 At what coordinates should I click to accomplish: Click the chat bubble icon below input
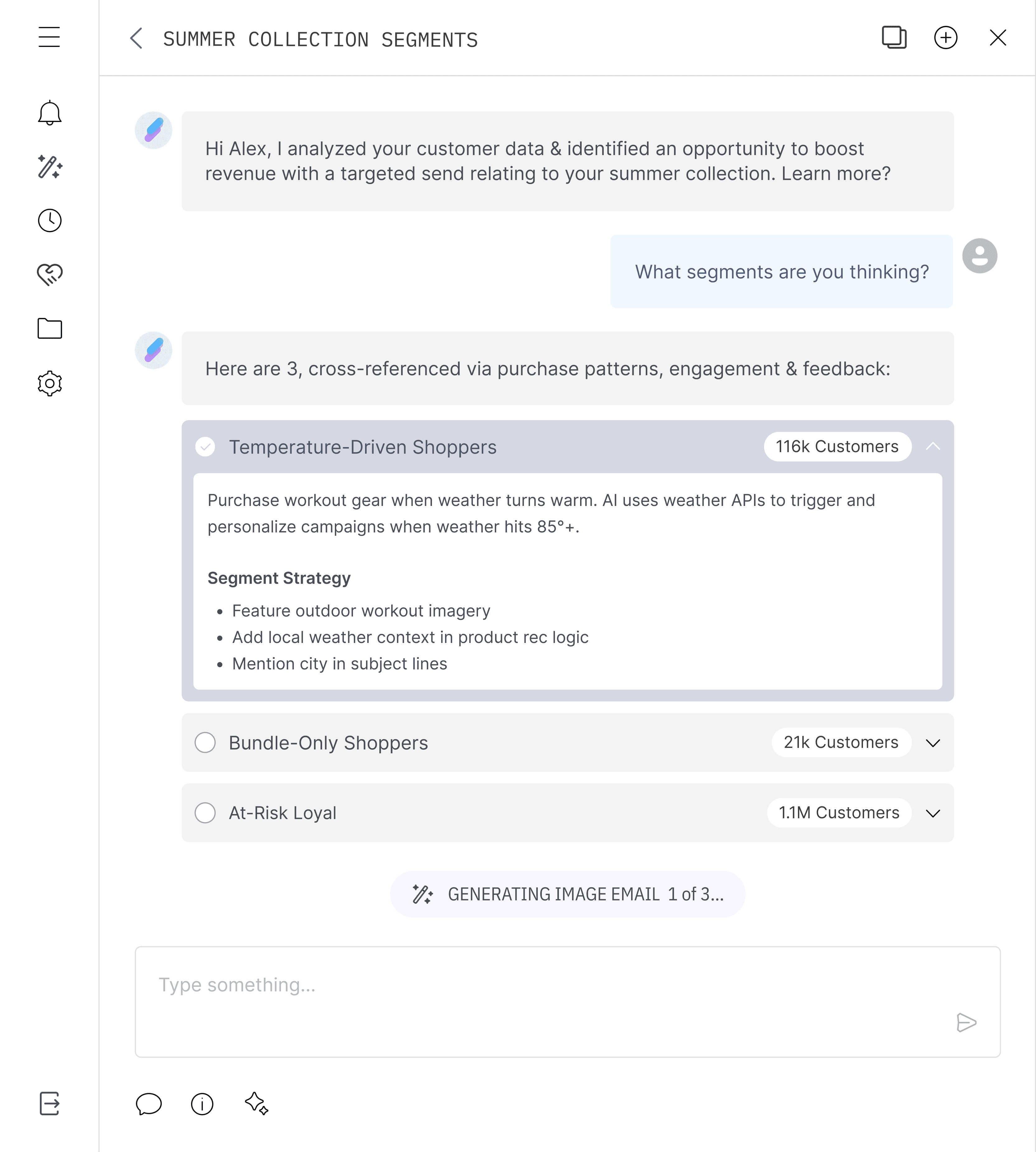click(148, 1104)
